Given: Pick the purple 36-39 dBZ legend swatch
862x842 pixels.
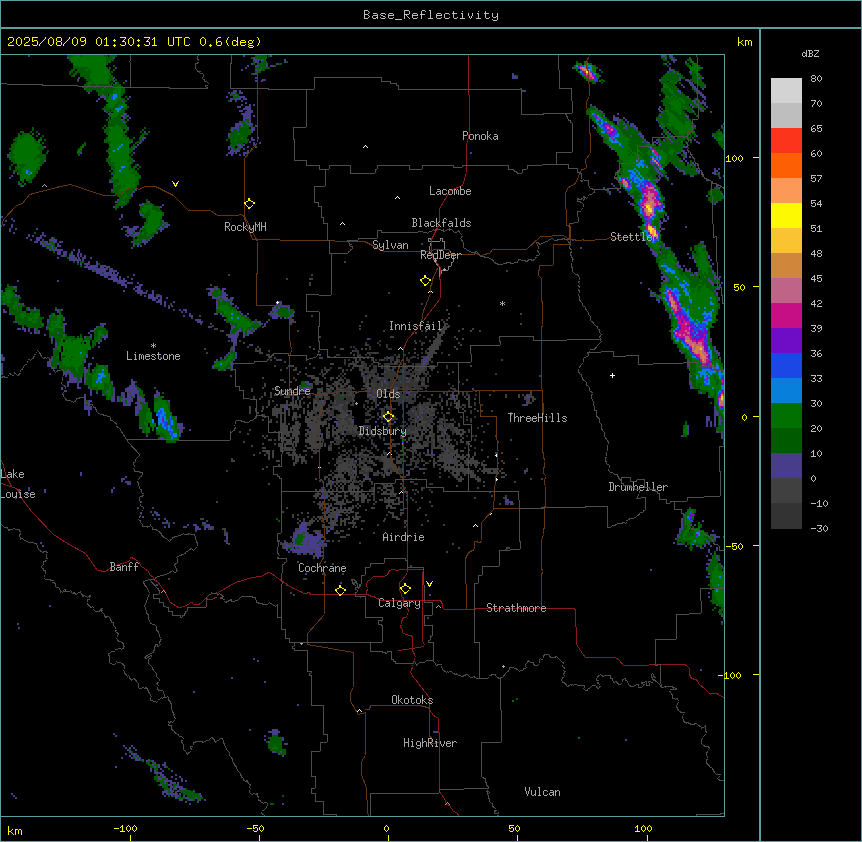Looking at the screenshot, I should tap(786, 341).
